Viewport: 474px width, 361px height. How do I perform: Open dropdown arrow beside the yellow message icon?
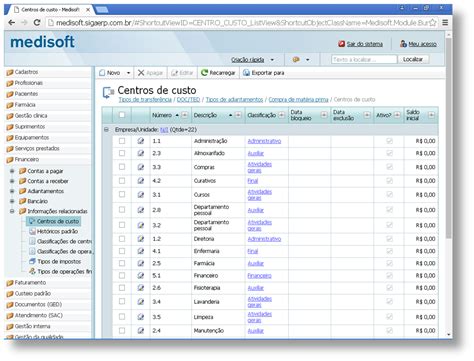click(x=307, y=60)
